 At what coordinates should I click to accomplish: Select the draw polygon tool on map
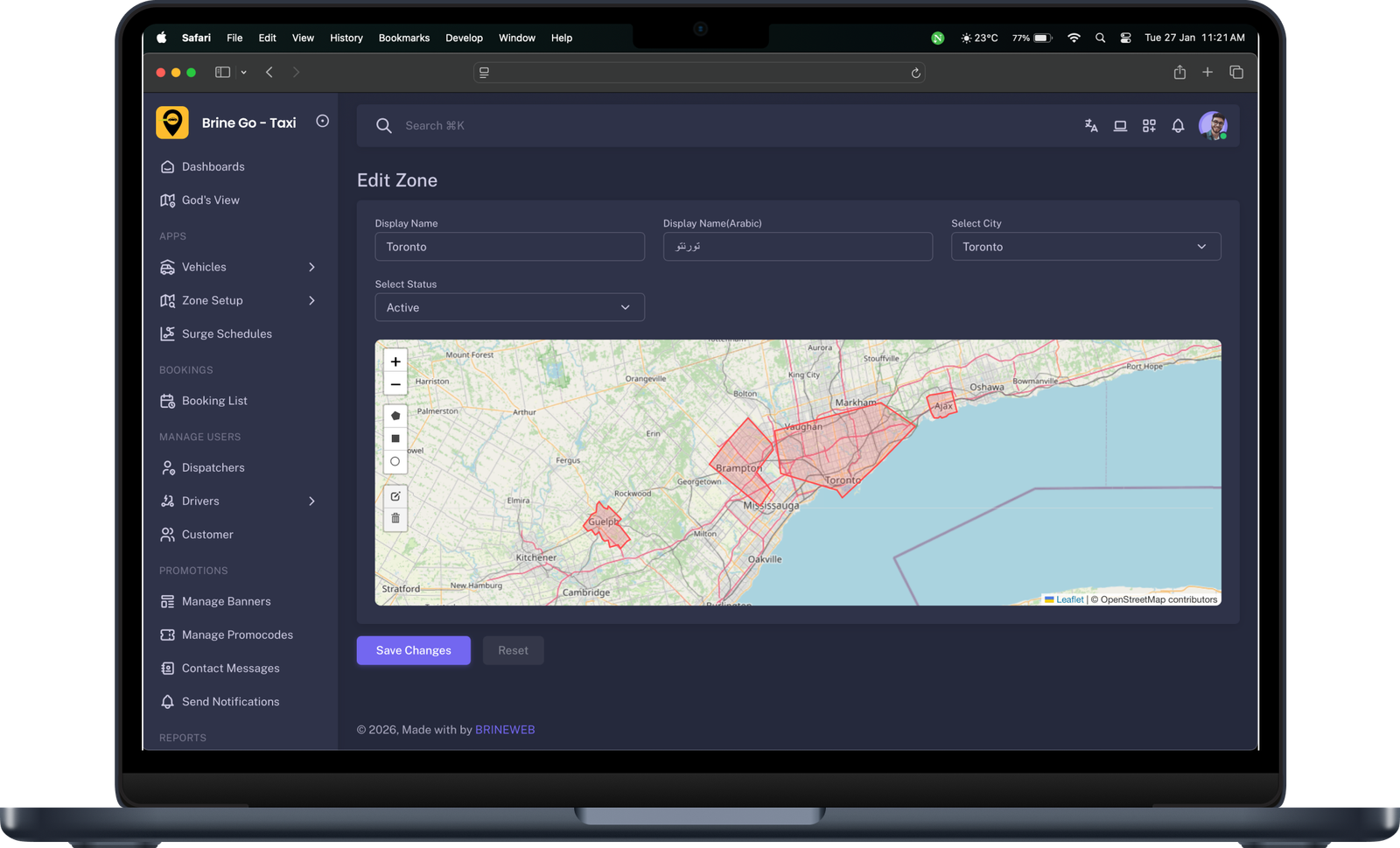(x=395, y=416)
